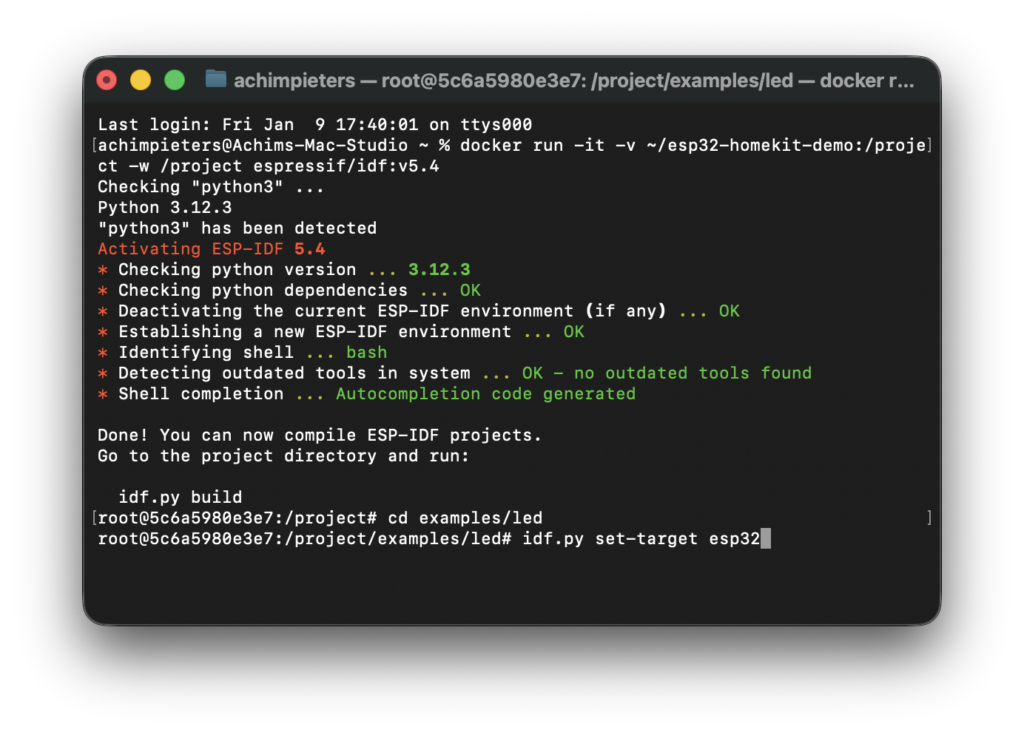This screenshot has height=735, width=1024.
Task: Click the 'Done! You can now compile' message
Action: coord(319,435)
